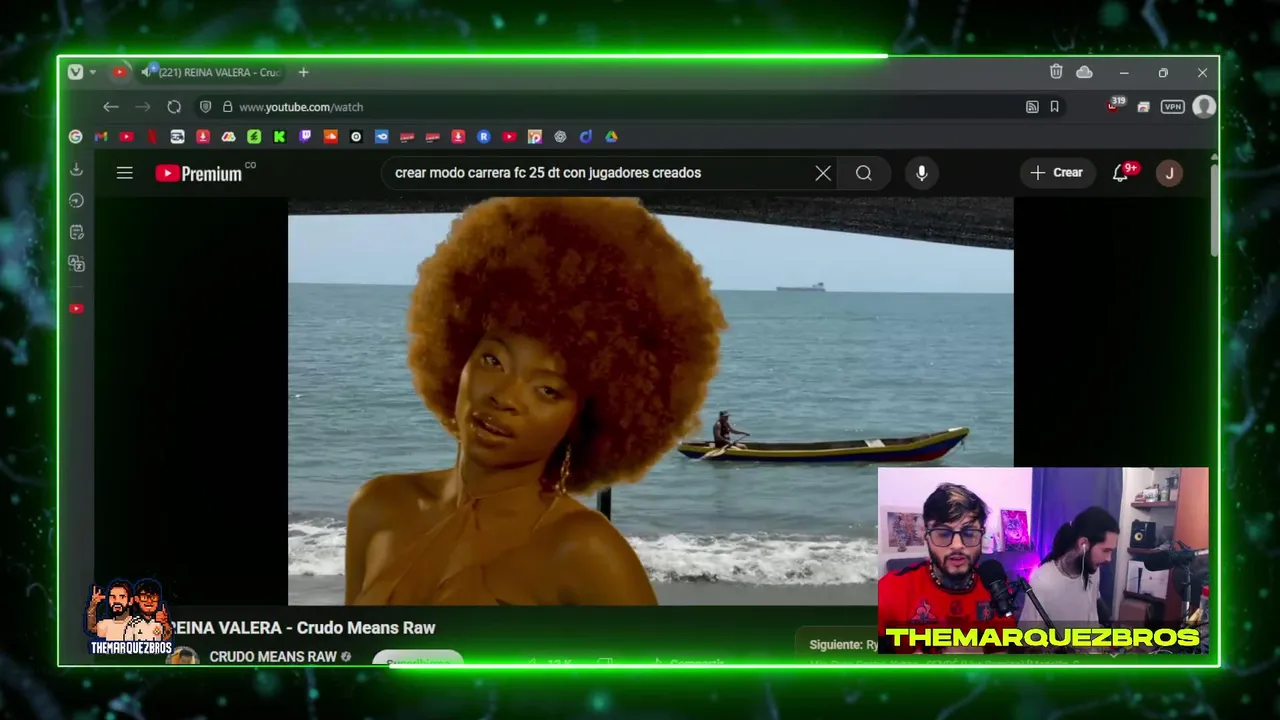Open the Translate panel in the sidebar

(76, 264)
